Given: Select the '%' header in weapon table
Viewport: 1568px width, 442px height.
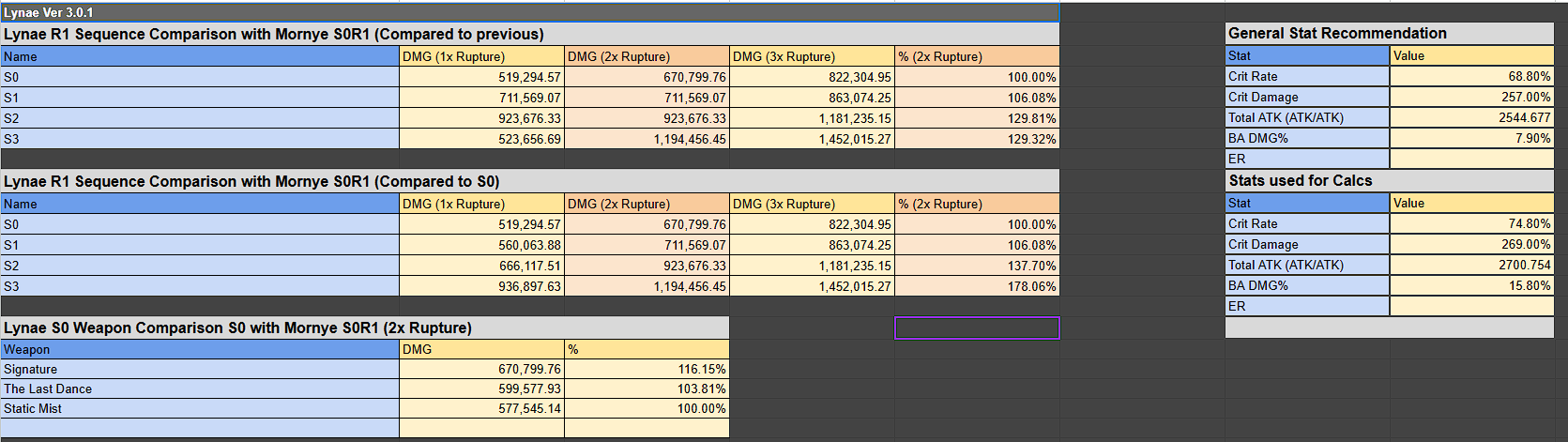Looking at the screenshot, I should [x=647, y=349].
